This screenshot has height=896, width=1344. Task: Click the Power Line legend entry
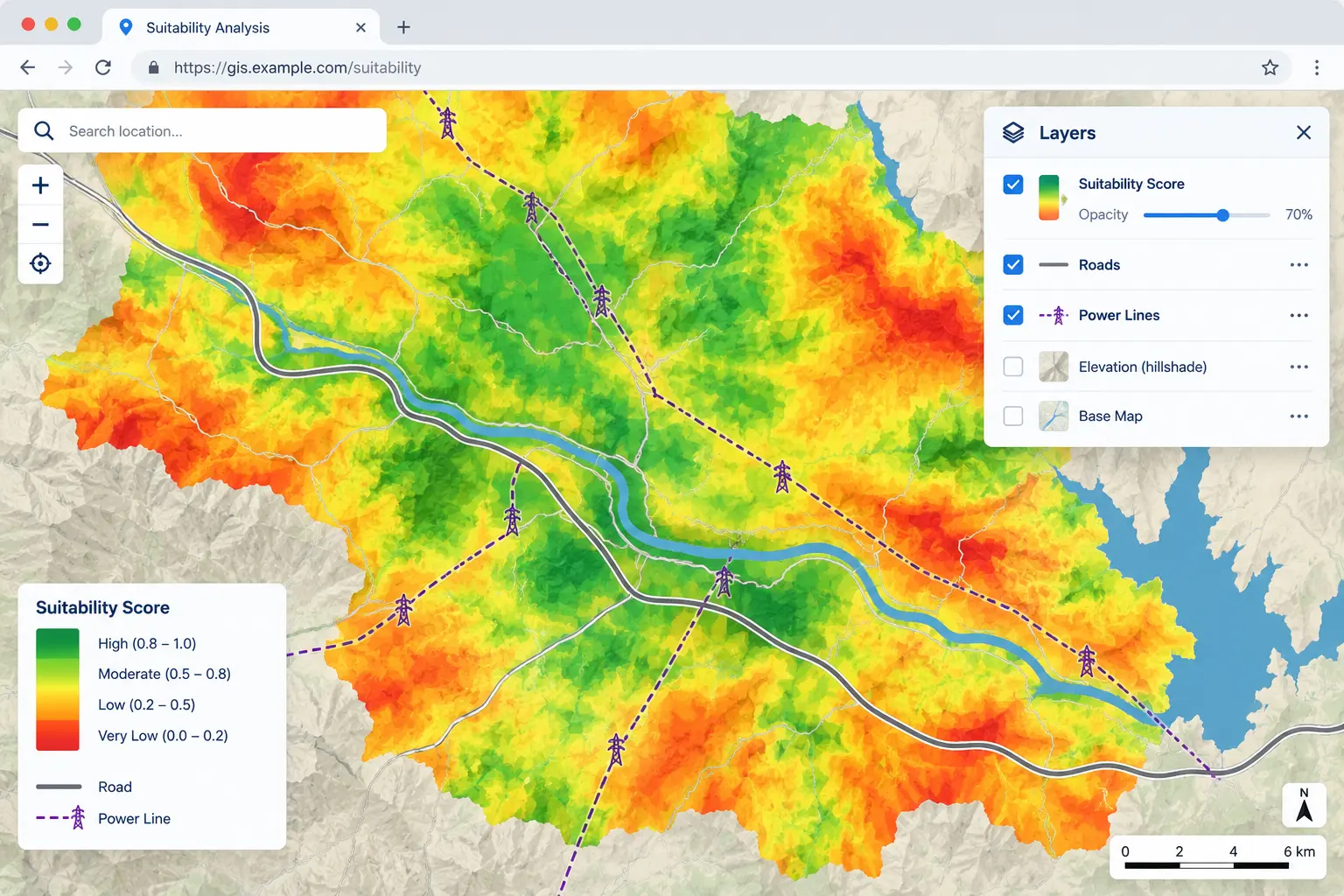click(103, 818)
